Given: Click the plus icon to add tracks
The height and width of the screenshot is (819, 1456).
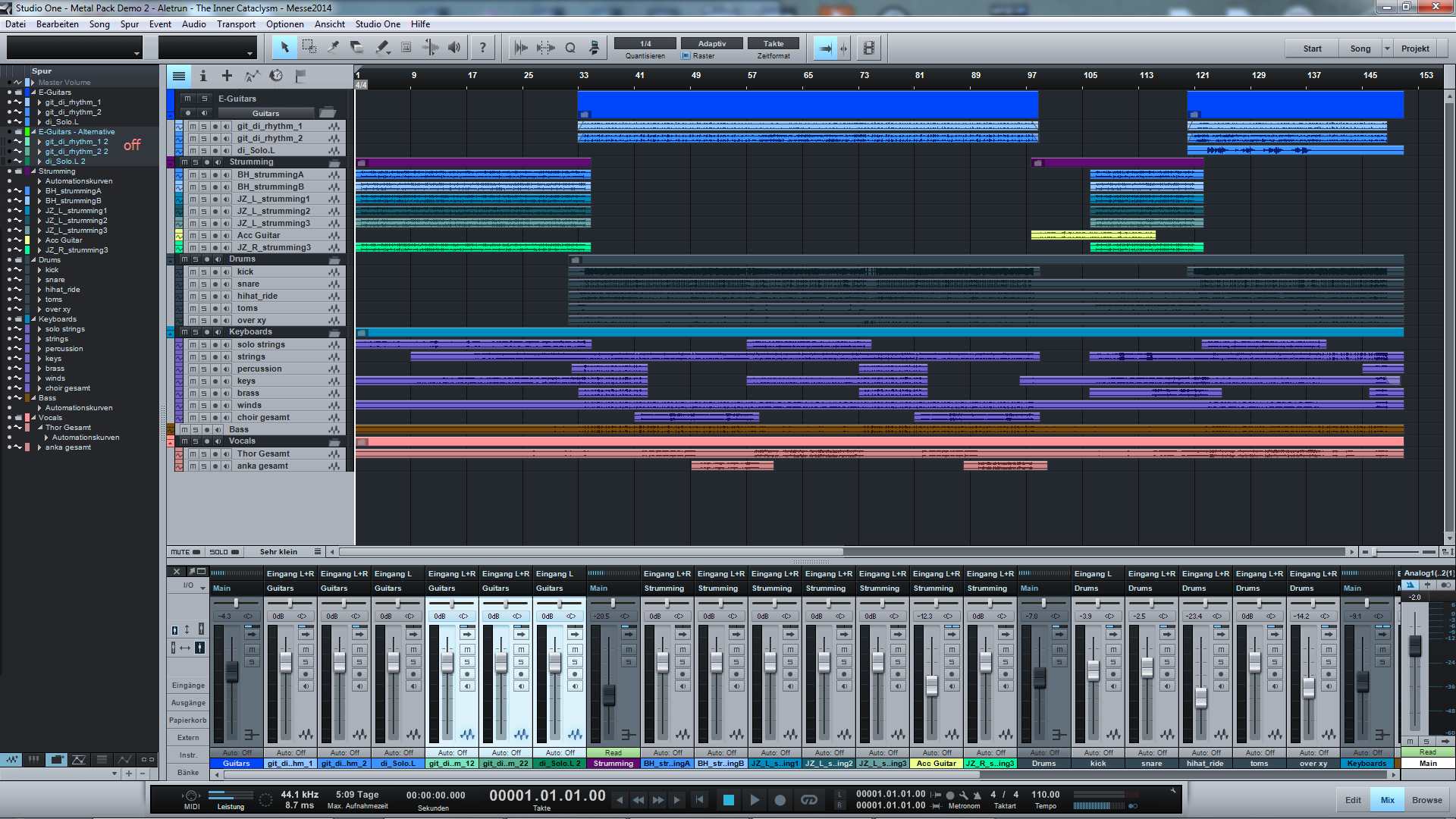Looking at the screenshot, I should 227,76.
